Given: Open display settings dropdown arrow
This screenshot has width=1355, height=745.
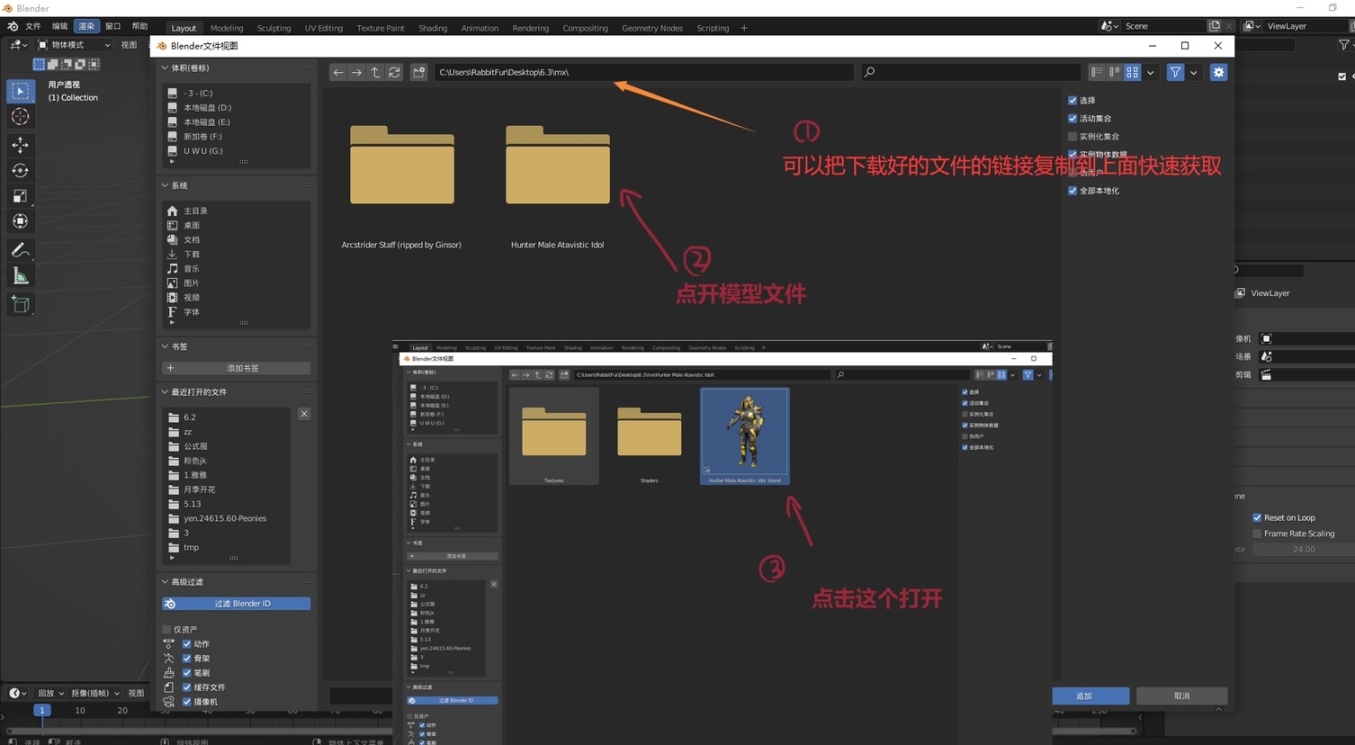Looking at the screenshot, I should tap(1150, 72).
